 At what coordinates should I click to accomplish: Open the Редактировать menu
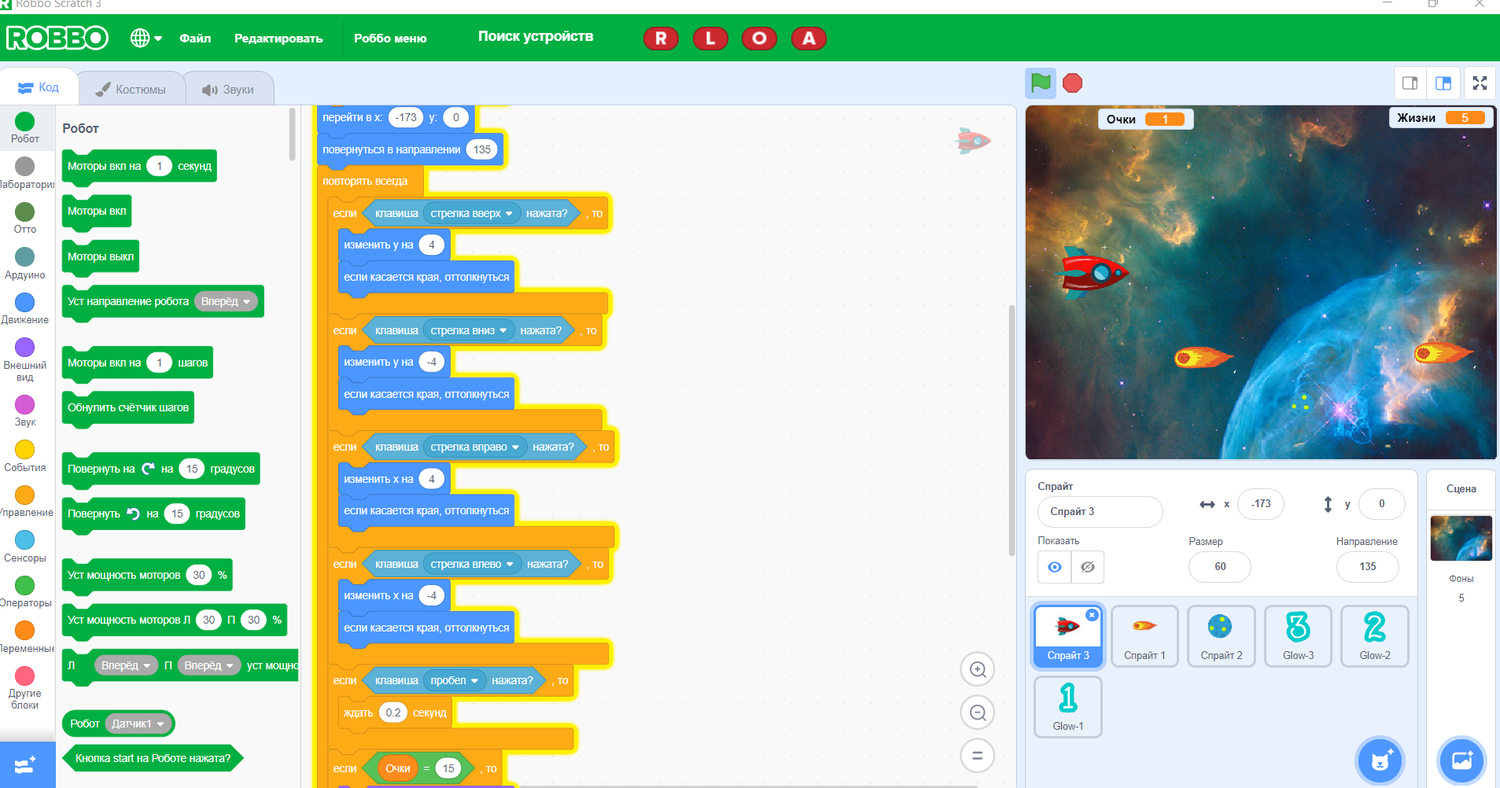point(278,38)
